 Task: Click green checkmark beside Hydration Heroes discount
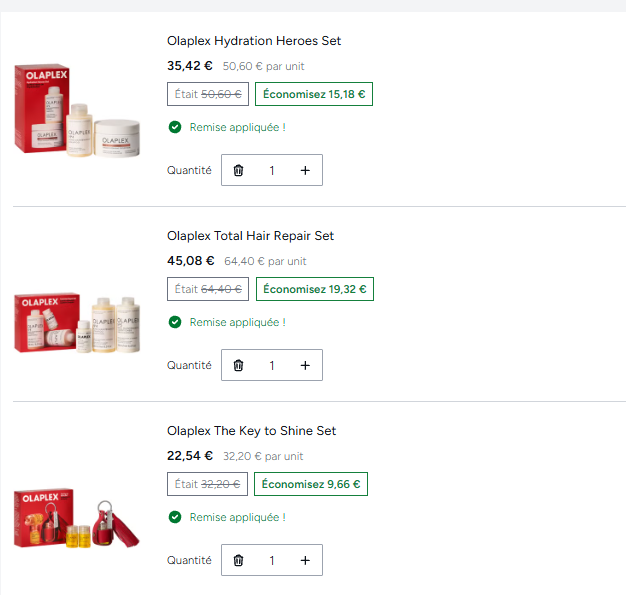coord(175,127)
